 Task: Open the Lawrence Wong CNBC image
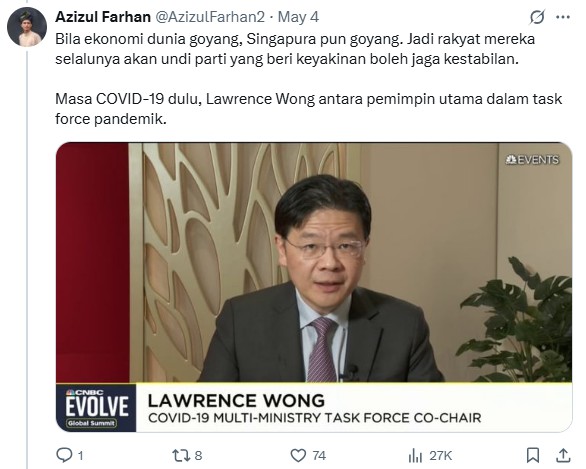pyautogui.click(x=314, y=287)
